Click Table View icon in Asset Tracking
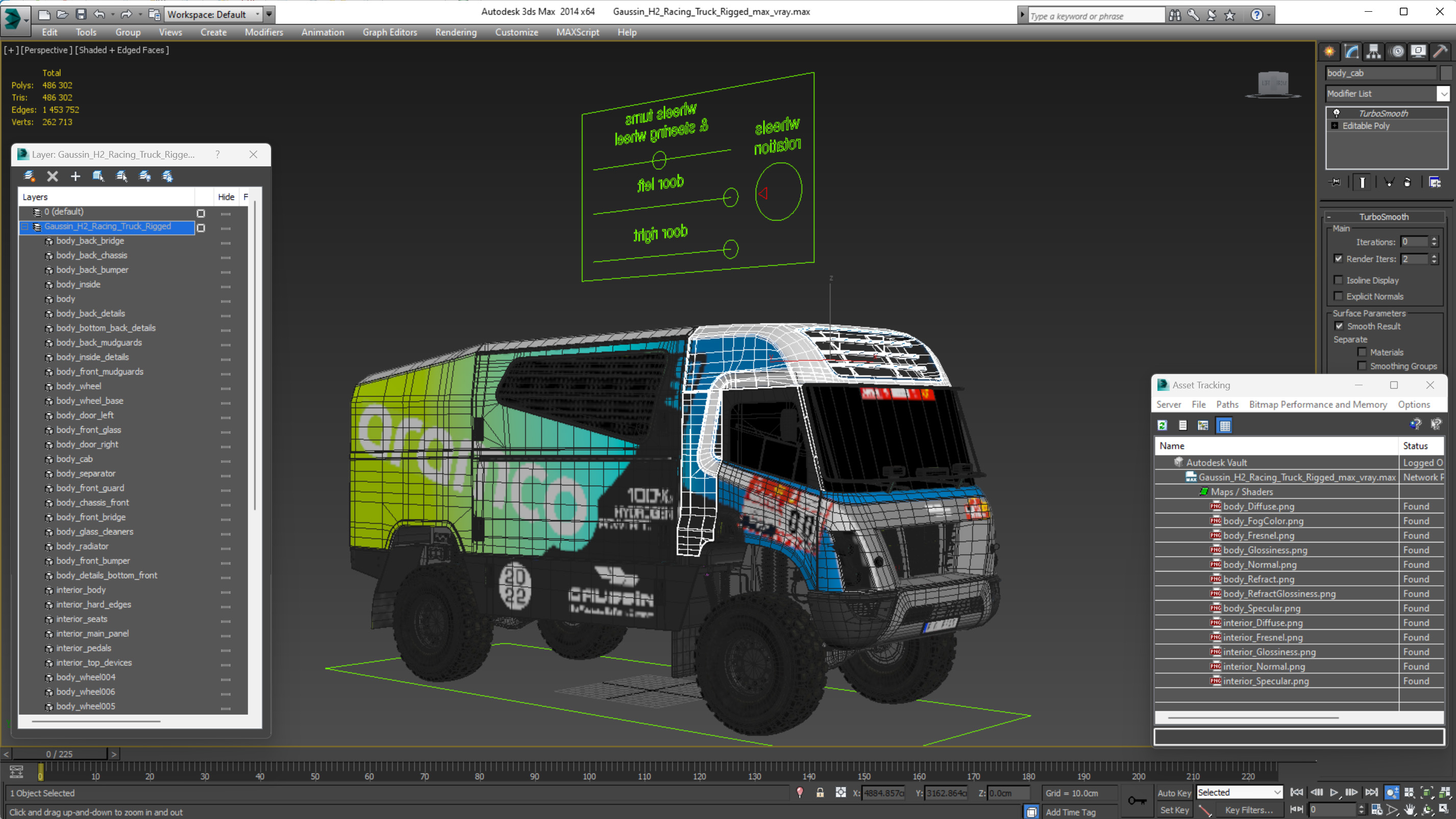The image size is (1456, 819). click(1225, 426)
